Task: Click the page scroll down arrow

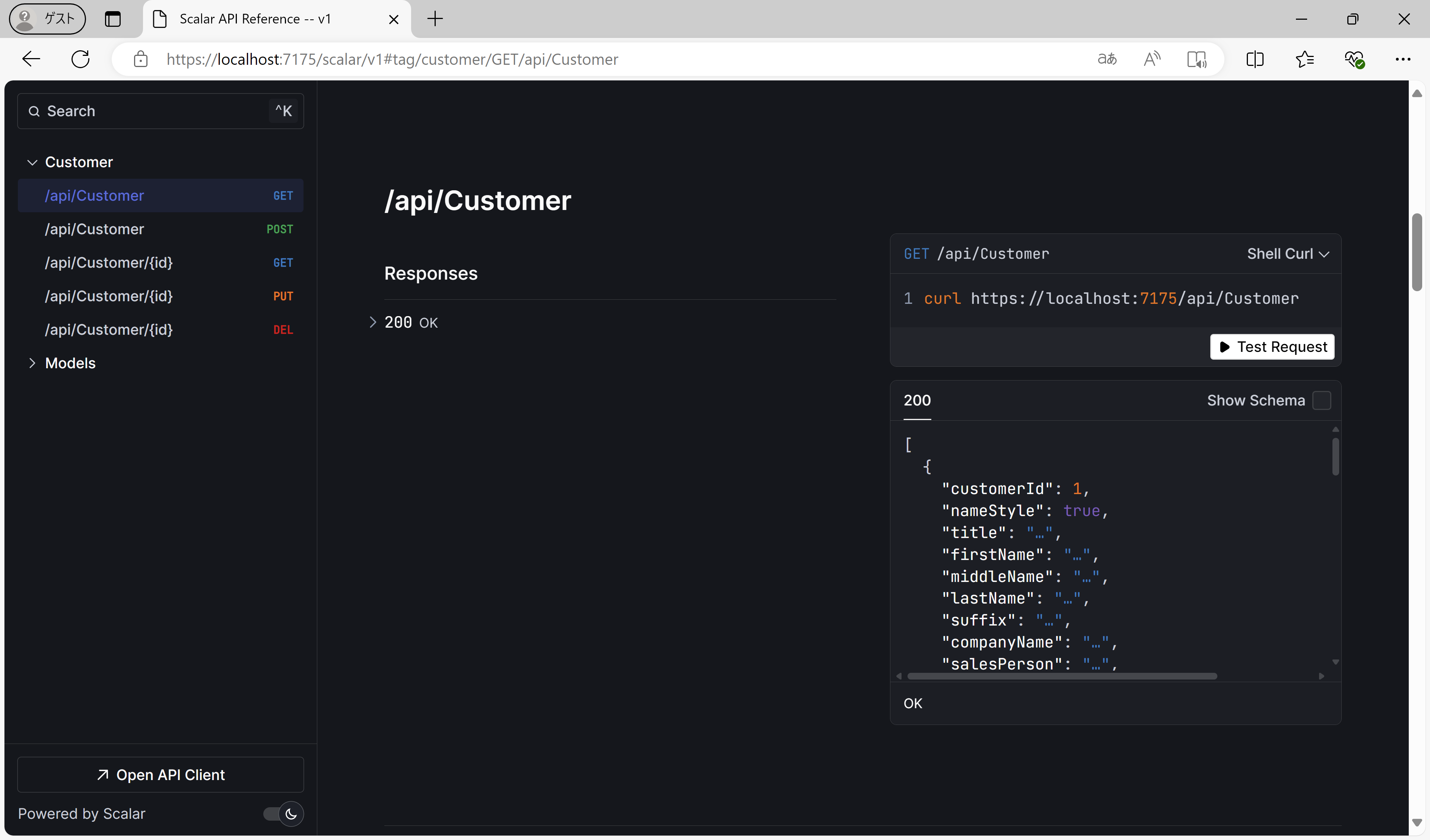Action: pos(1417,822)
